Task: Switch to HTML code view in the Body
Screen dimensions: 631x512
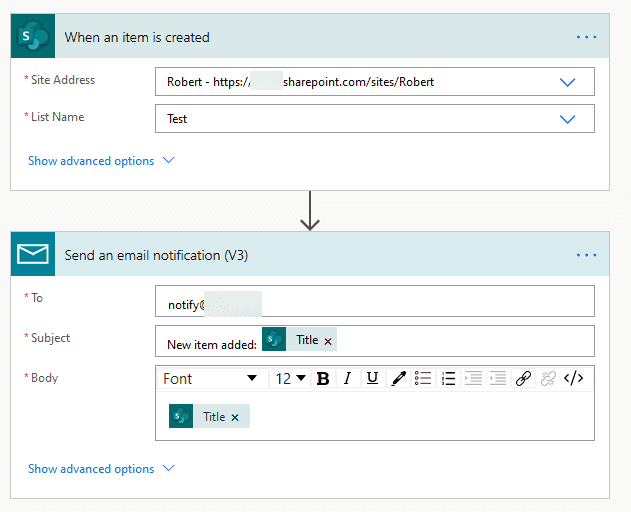Action: pos(573,378)
